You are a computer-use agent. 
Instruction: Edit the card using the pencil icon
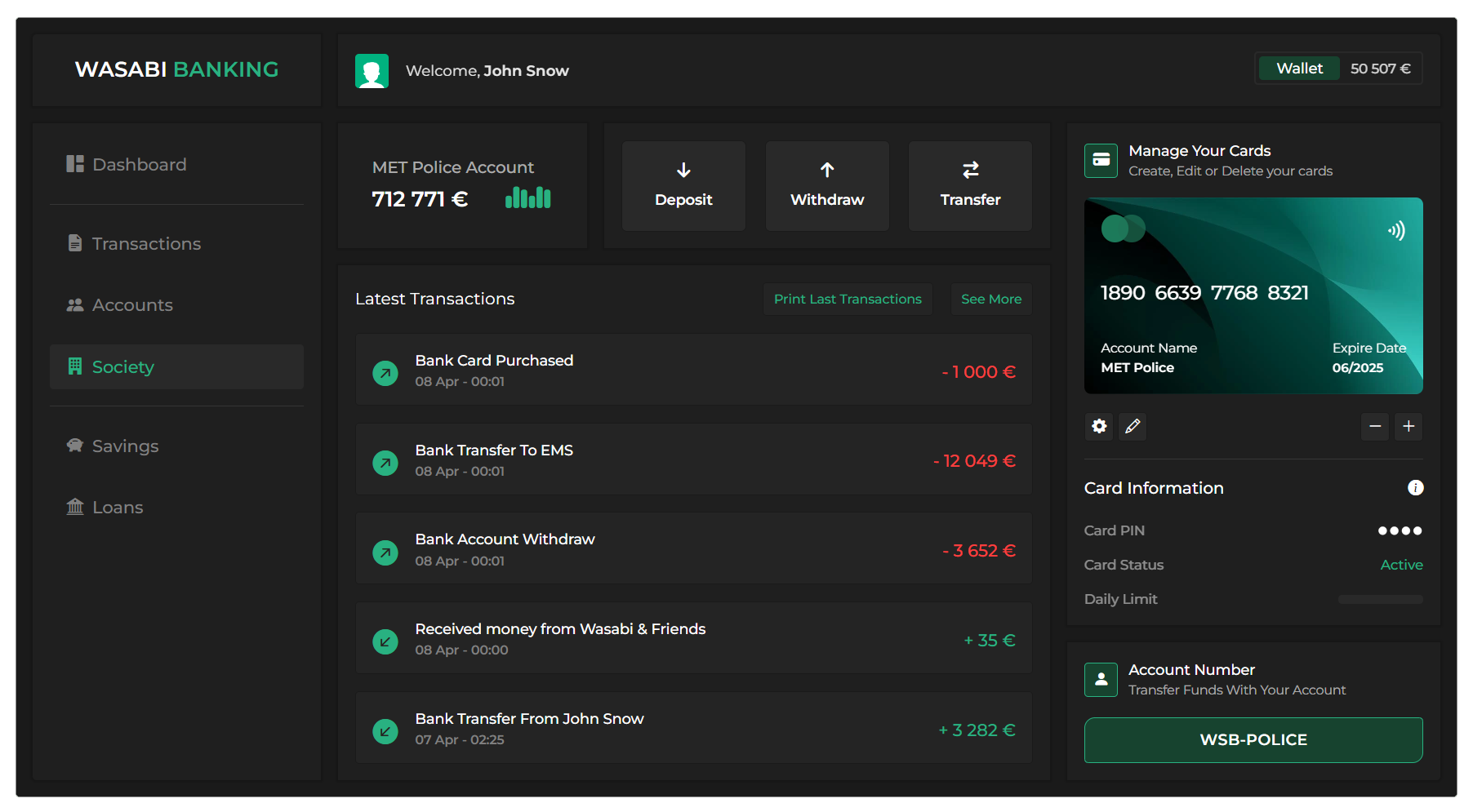[x=1133, y=426]
